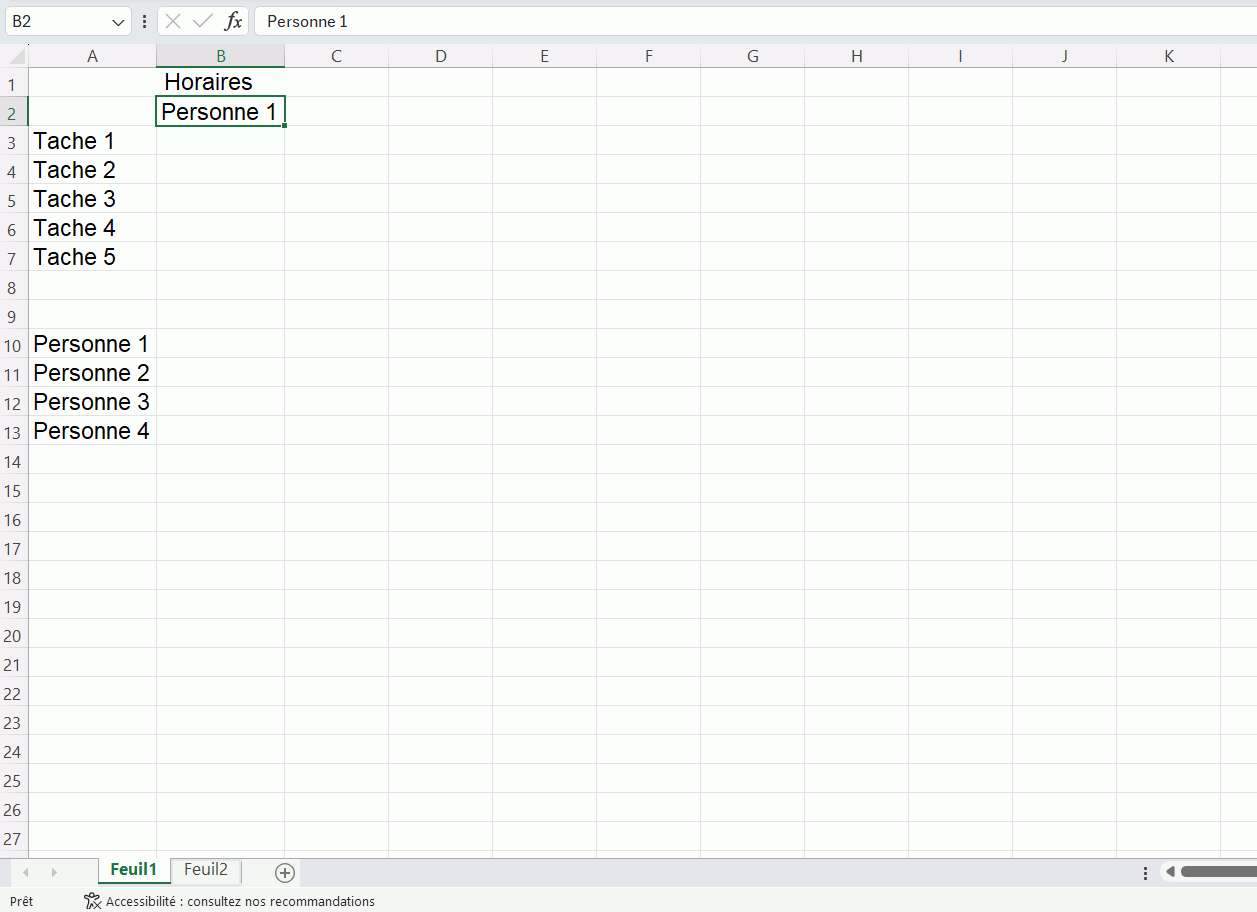
Task: Open the Name Box dropdown arrow
Action: click(118, 21)
